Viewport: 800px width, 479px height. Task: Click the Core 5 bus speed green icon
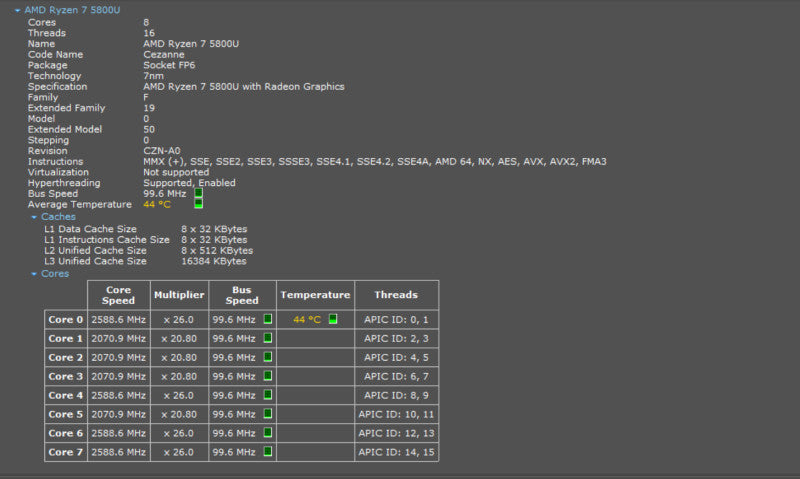coord(267,414)
